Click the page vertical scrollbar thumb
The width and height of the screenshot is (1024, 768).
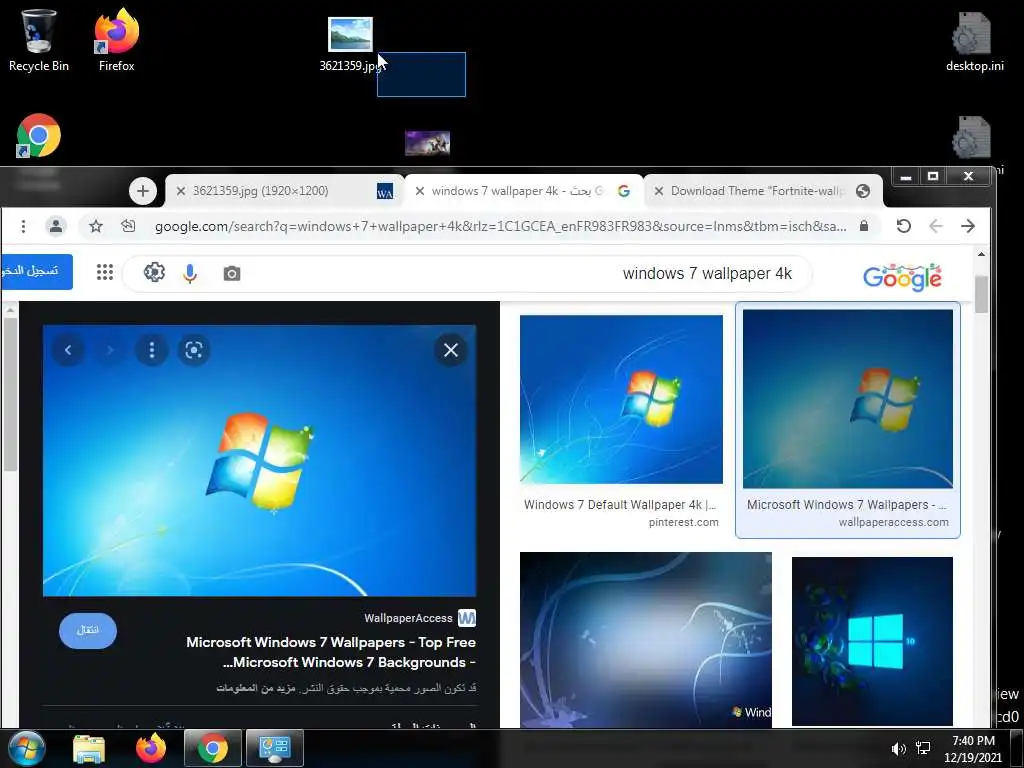(981, 295)
